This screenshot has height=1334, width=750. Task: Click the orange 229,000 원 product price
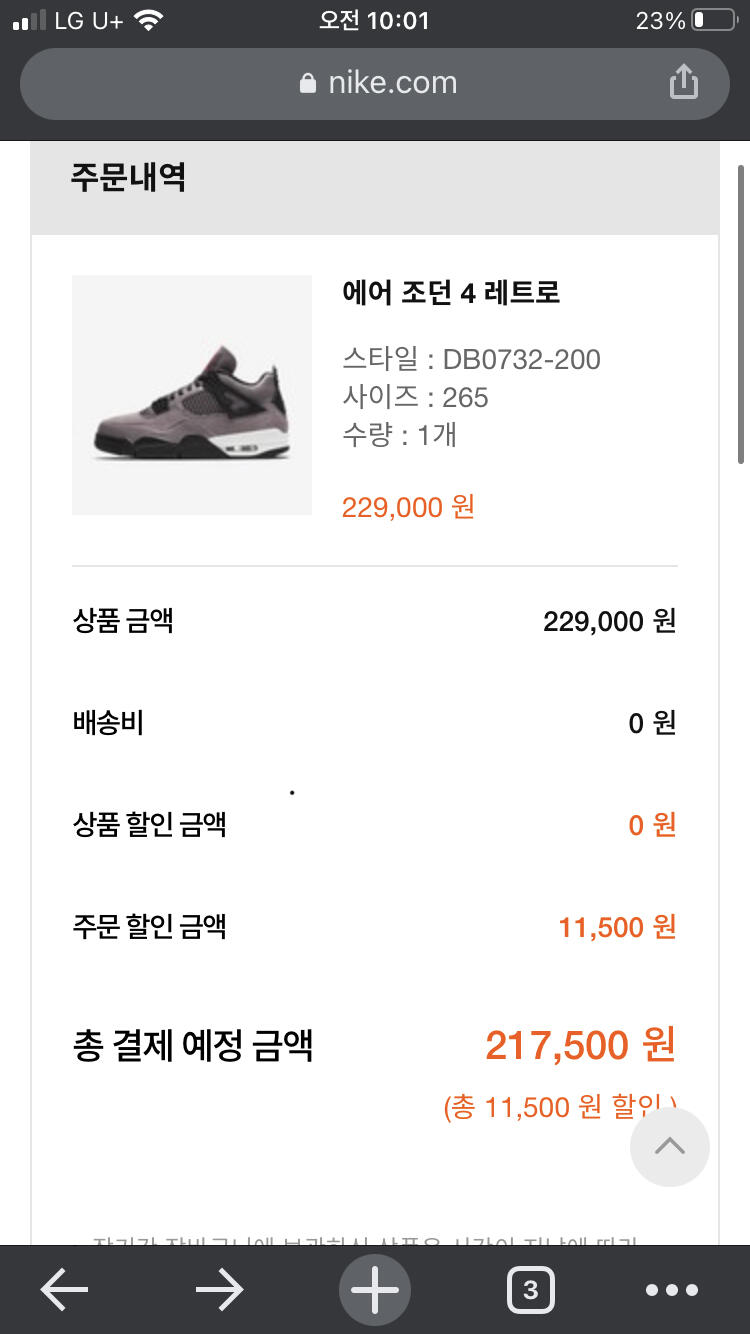tap(408, 507)
